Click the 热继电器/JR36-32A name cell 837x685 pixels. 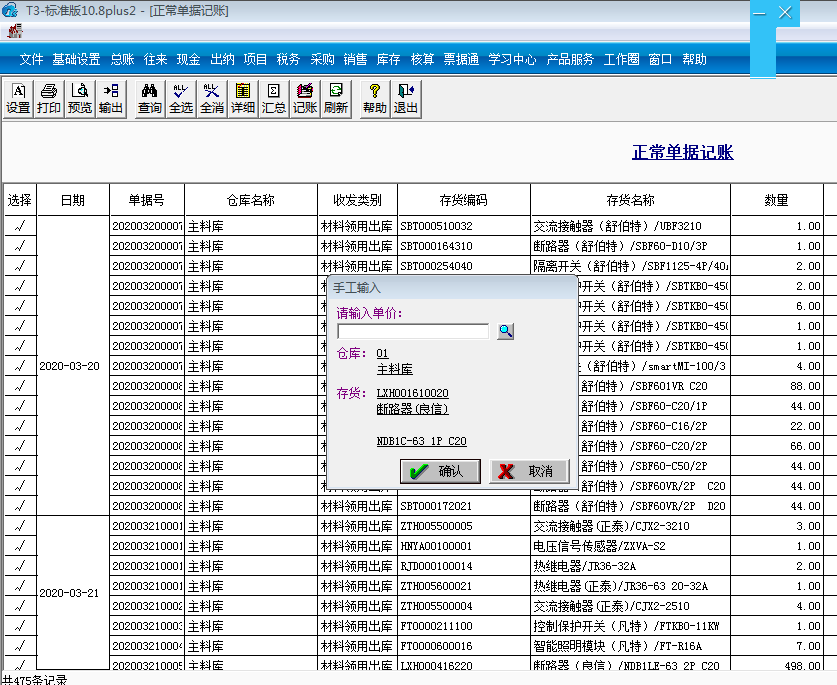pyautogui.click(x=630, y=566)
